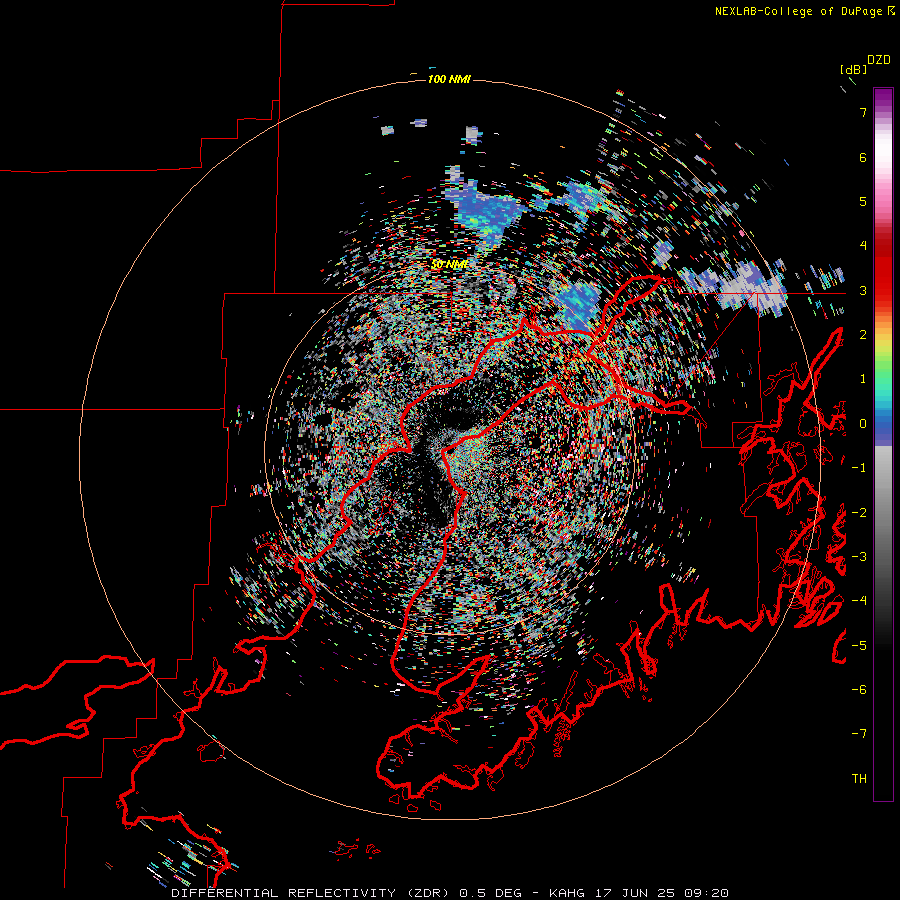Click the DIFFERENTIAL REFLECTIVITY title text
The width and height of the screenshot is (900, 900).
coord(283,893)
